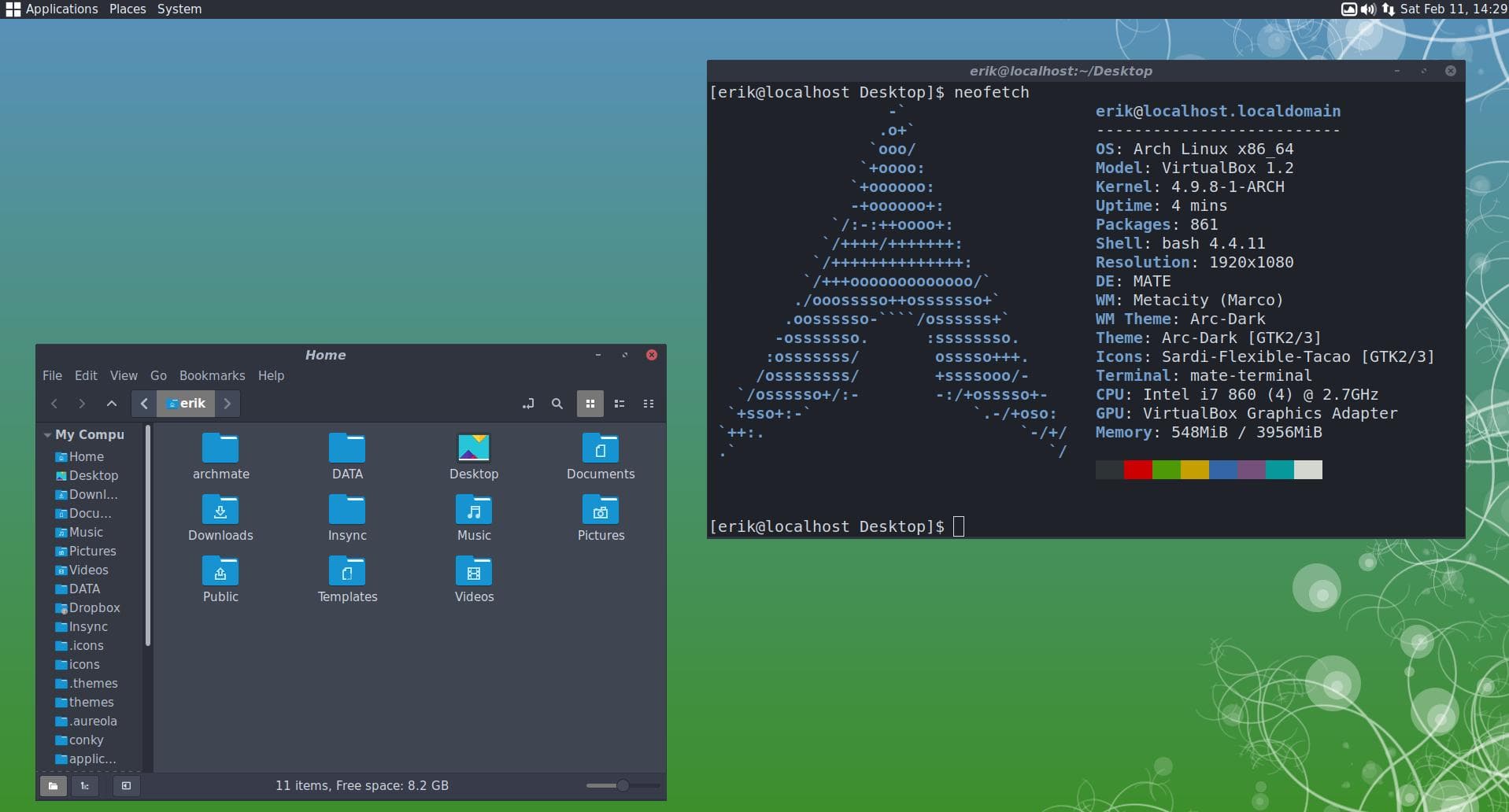Screen dimensions: 1509x812
Task: Select the Videos folder in the icon pane
Action: pyautogui.click(x=474, y=579)
